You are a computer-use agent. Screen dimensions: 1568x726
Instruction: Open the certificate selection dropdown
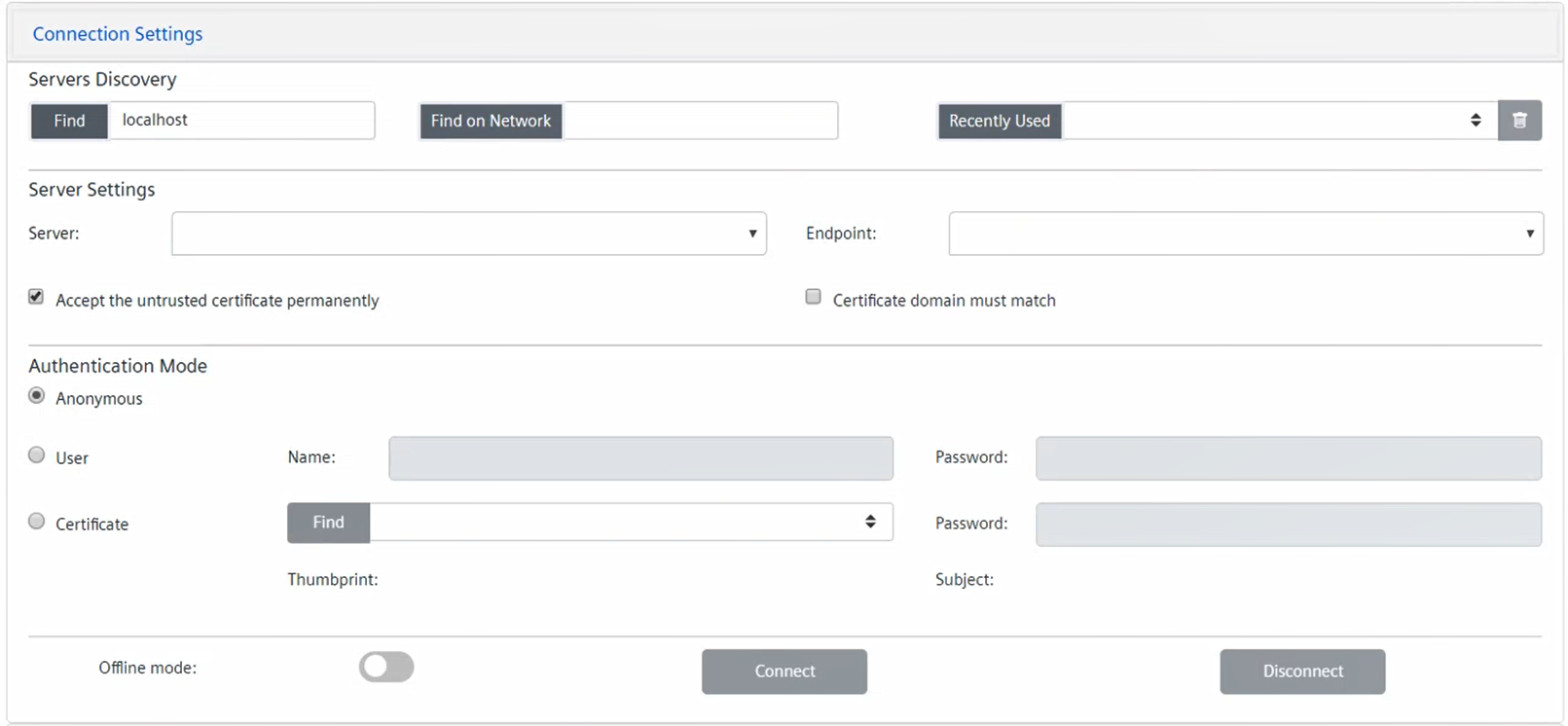[x=631, y=523]
